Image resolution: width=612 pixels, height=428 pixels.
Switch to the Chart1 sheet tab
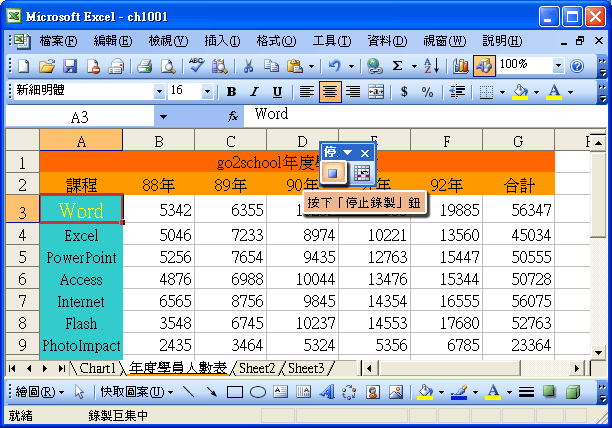pos(98,368)
